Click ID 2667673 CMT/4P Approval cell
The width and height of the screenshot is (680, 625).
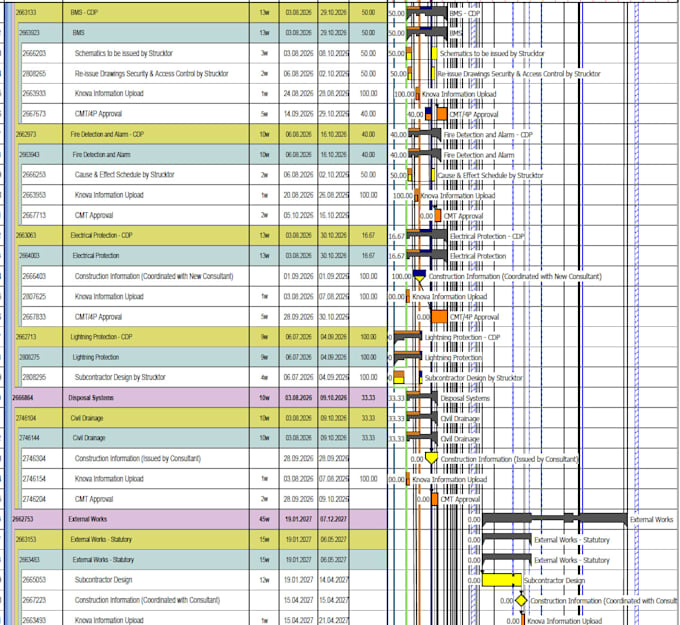pos(42,114)
